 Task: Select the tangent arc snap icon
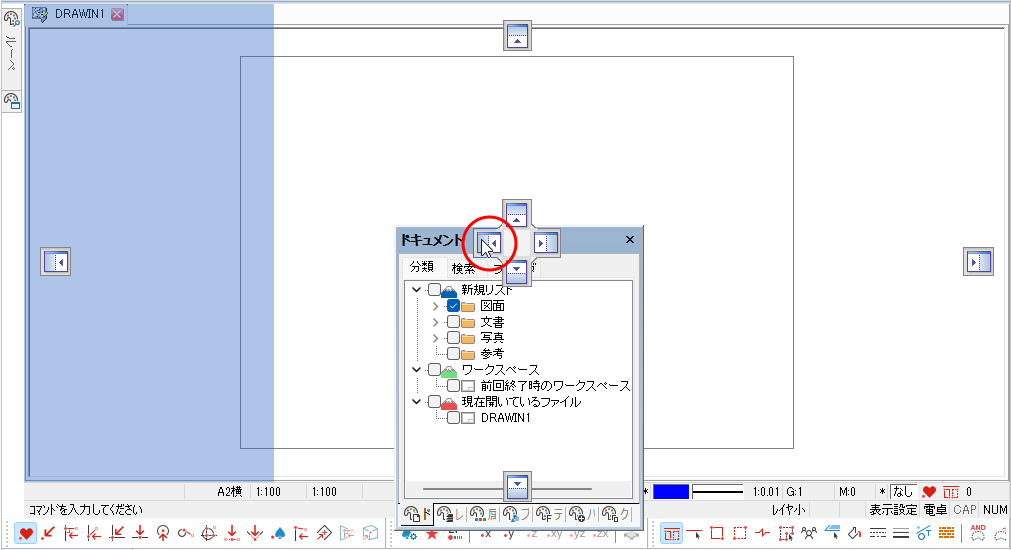click(186, 534)
